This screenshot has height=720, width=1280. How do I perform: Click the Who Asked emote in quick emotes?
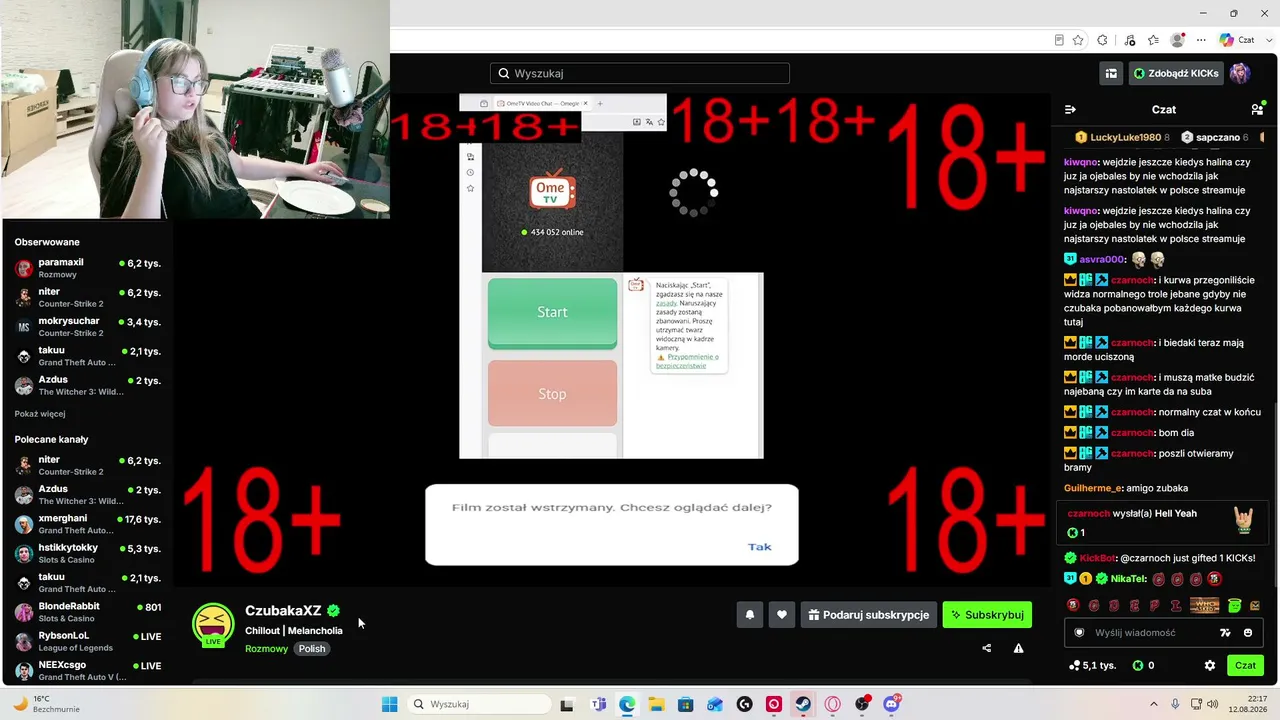coord(1205,605)
